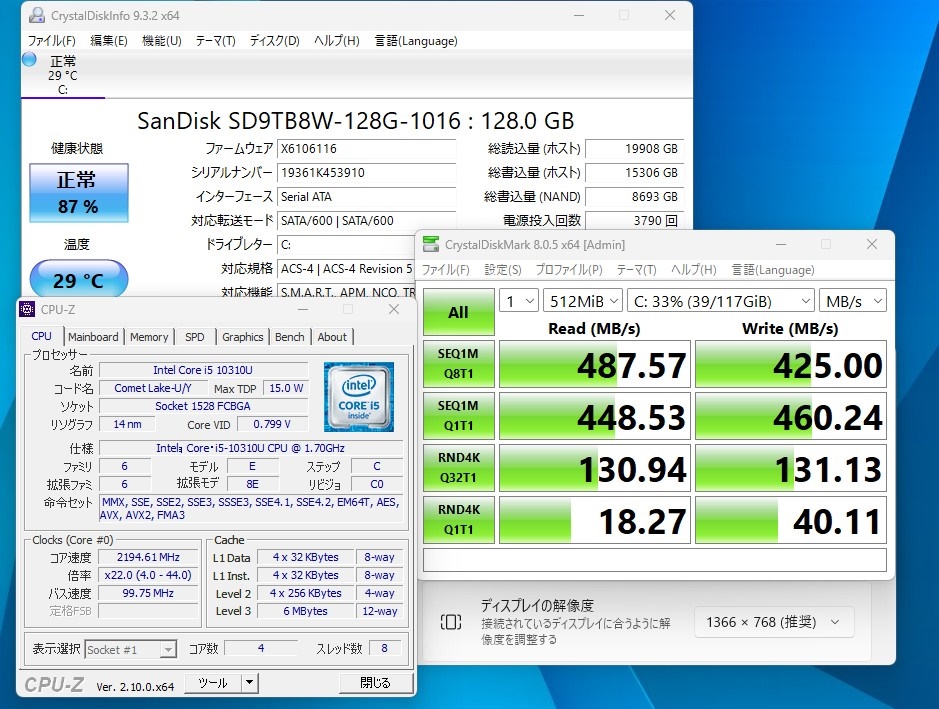Image resolution: width=939 pixels, height=709 pixels.
Task: Click the SEQ1M Q8T1 read result 487.57
Action: (x=595, y=364)
